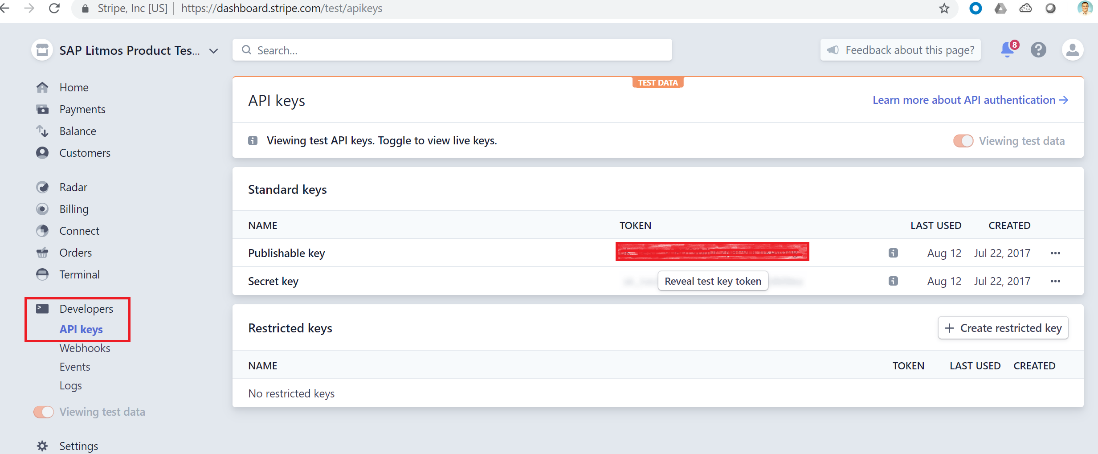Open Radar from the sidebar
Image resolution: width=1098 pixels, height=454 pixels.
click(73, 187)
